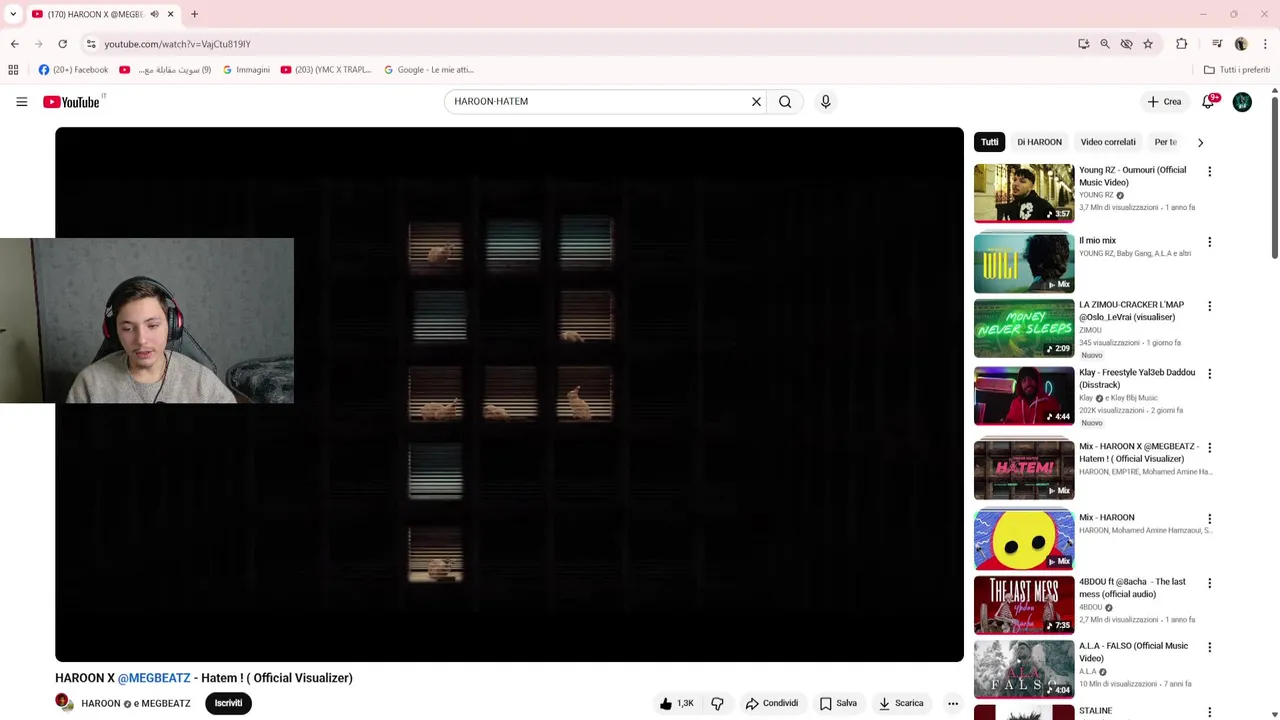
Task: Pause video by clicking player
Action: point(509,394)
